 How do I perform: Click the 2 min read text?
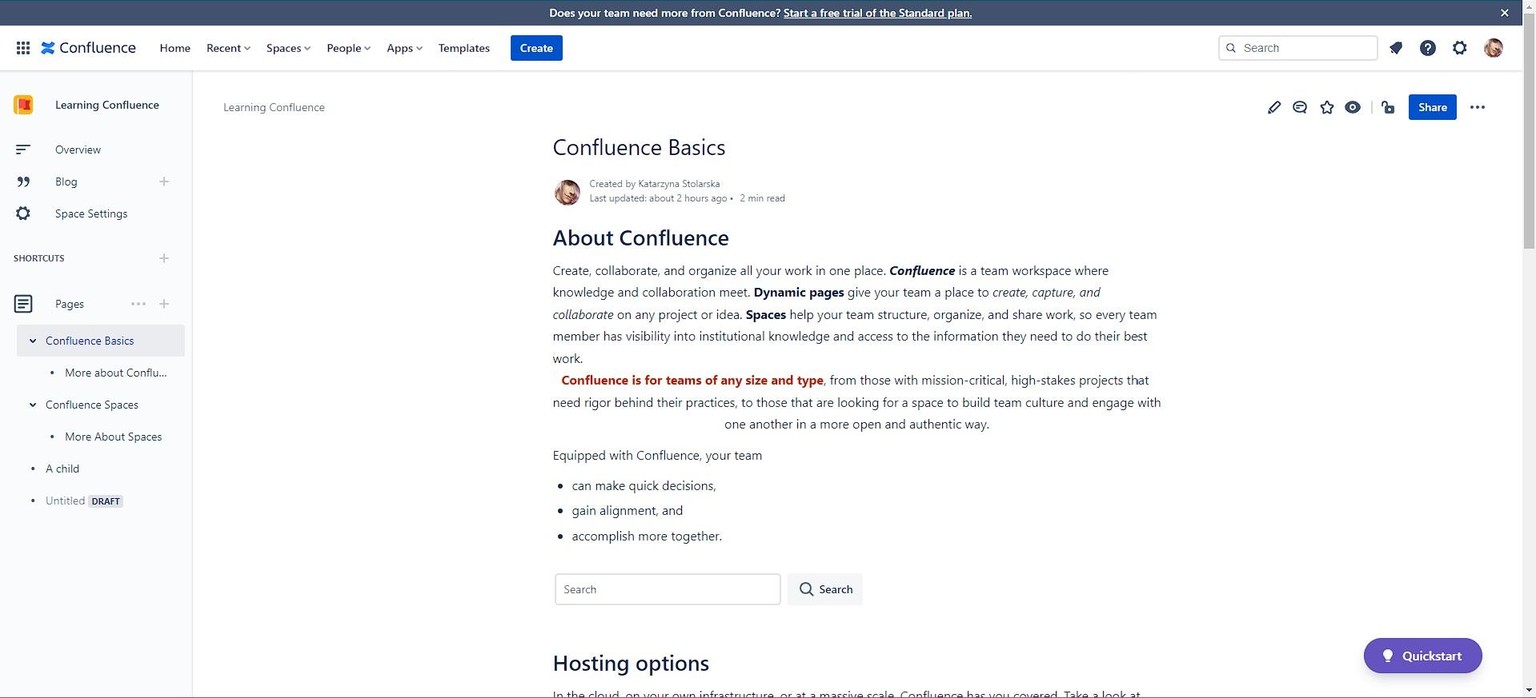[x=762, y=198]
